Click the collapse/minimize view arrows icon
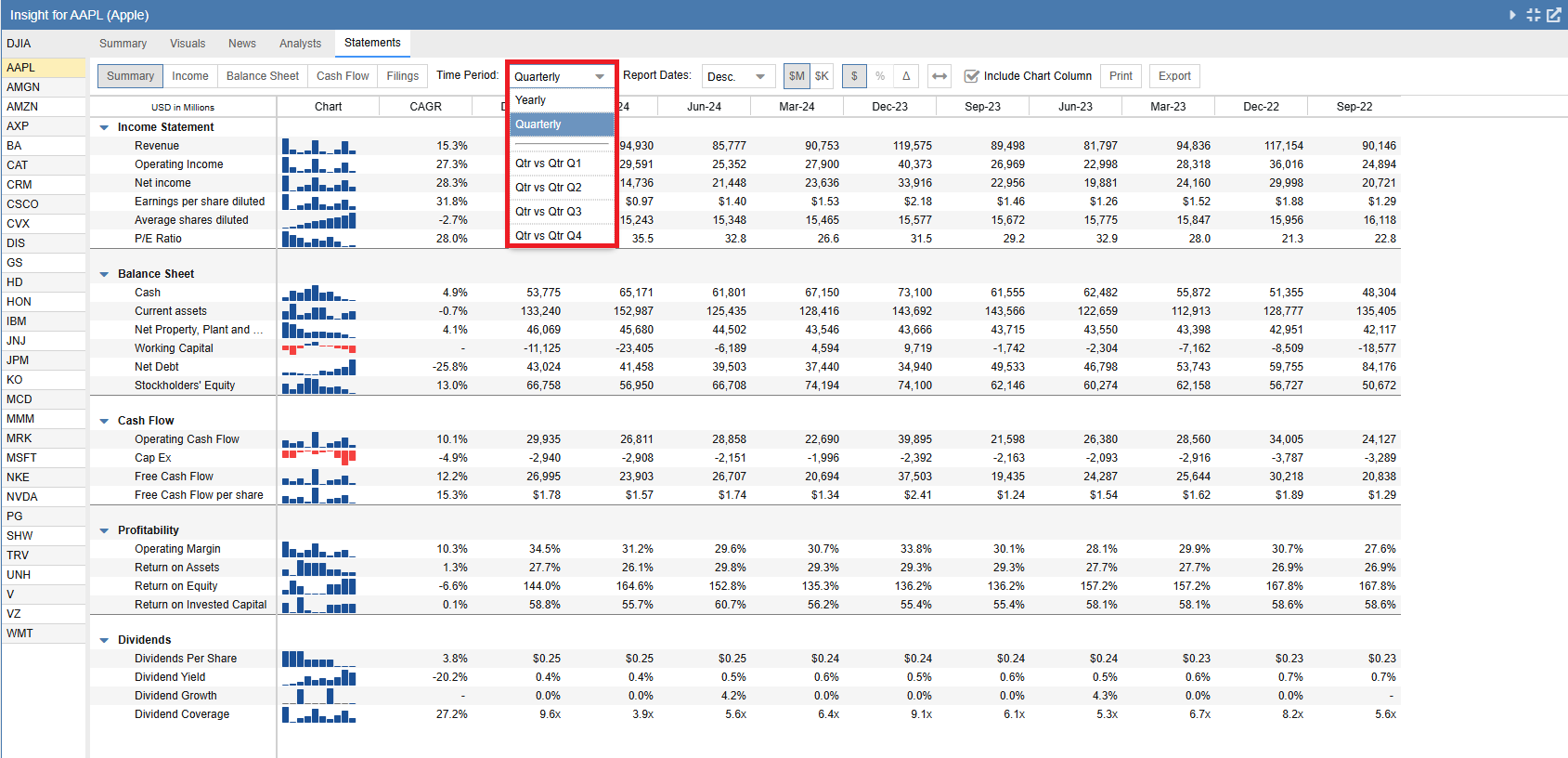Viewport: 1568px width, 758px height. tap(1533, 15)
